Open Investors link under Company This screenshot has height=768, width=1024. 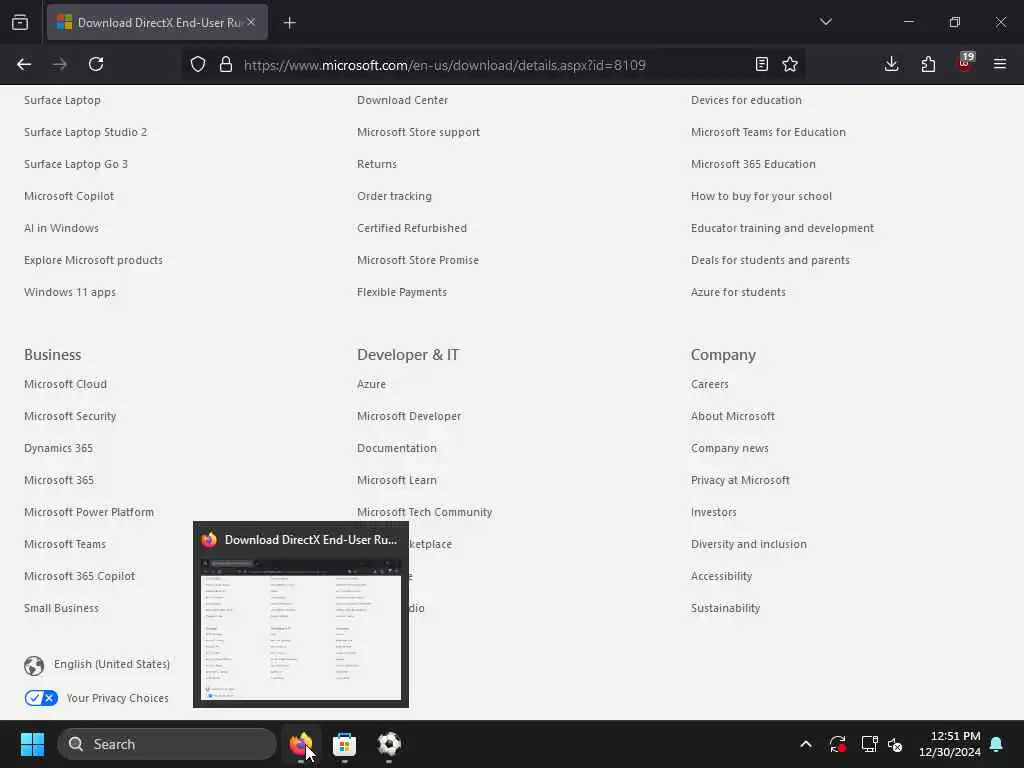[x=713, y=512]
